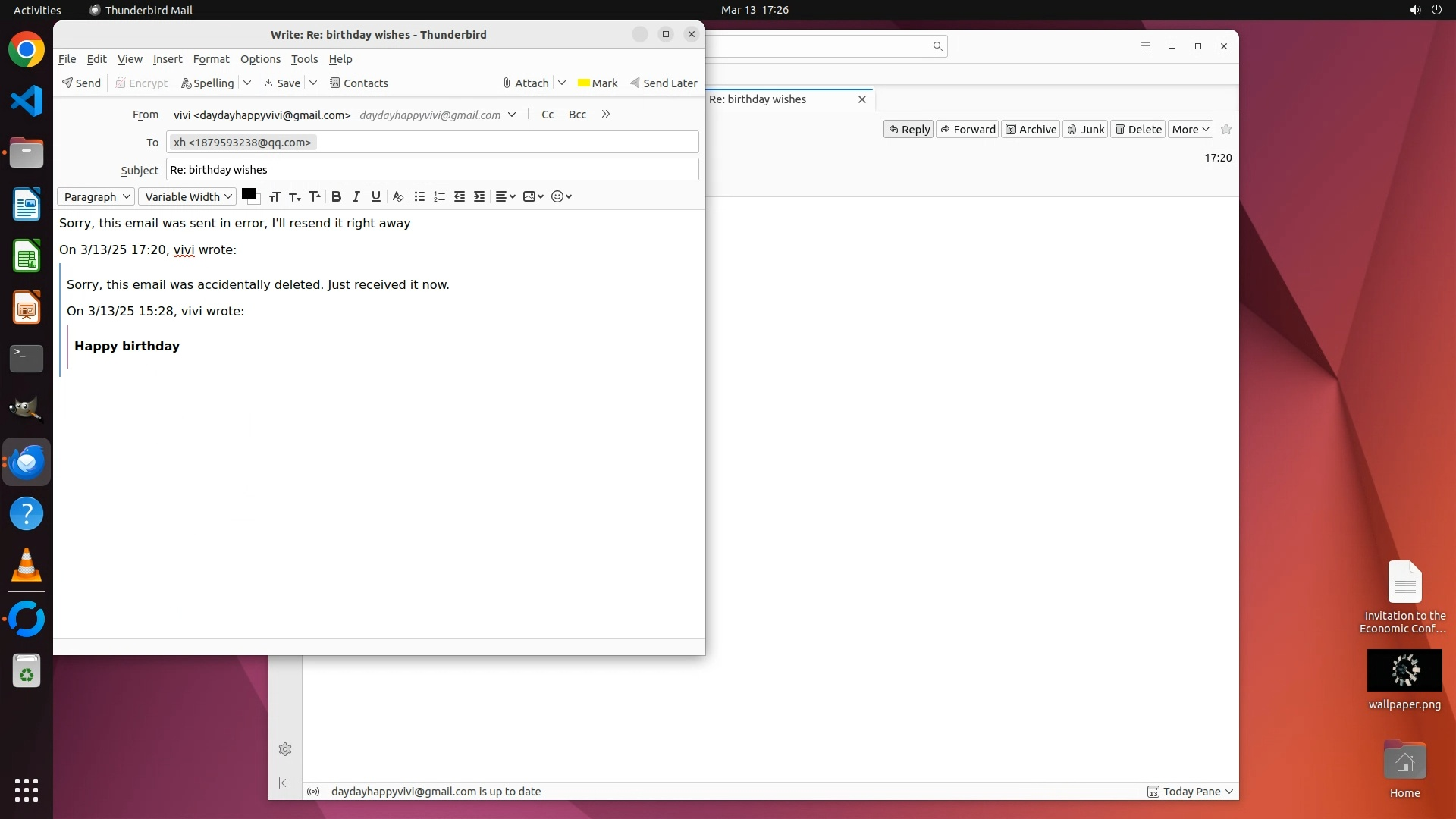This screenshot has height=819, width=1456.
Task: Toggle bold formatting
Action: pyautogui.click(x=337, y=196)
